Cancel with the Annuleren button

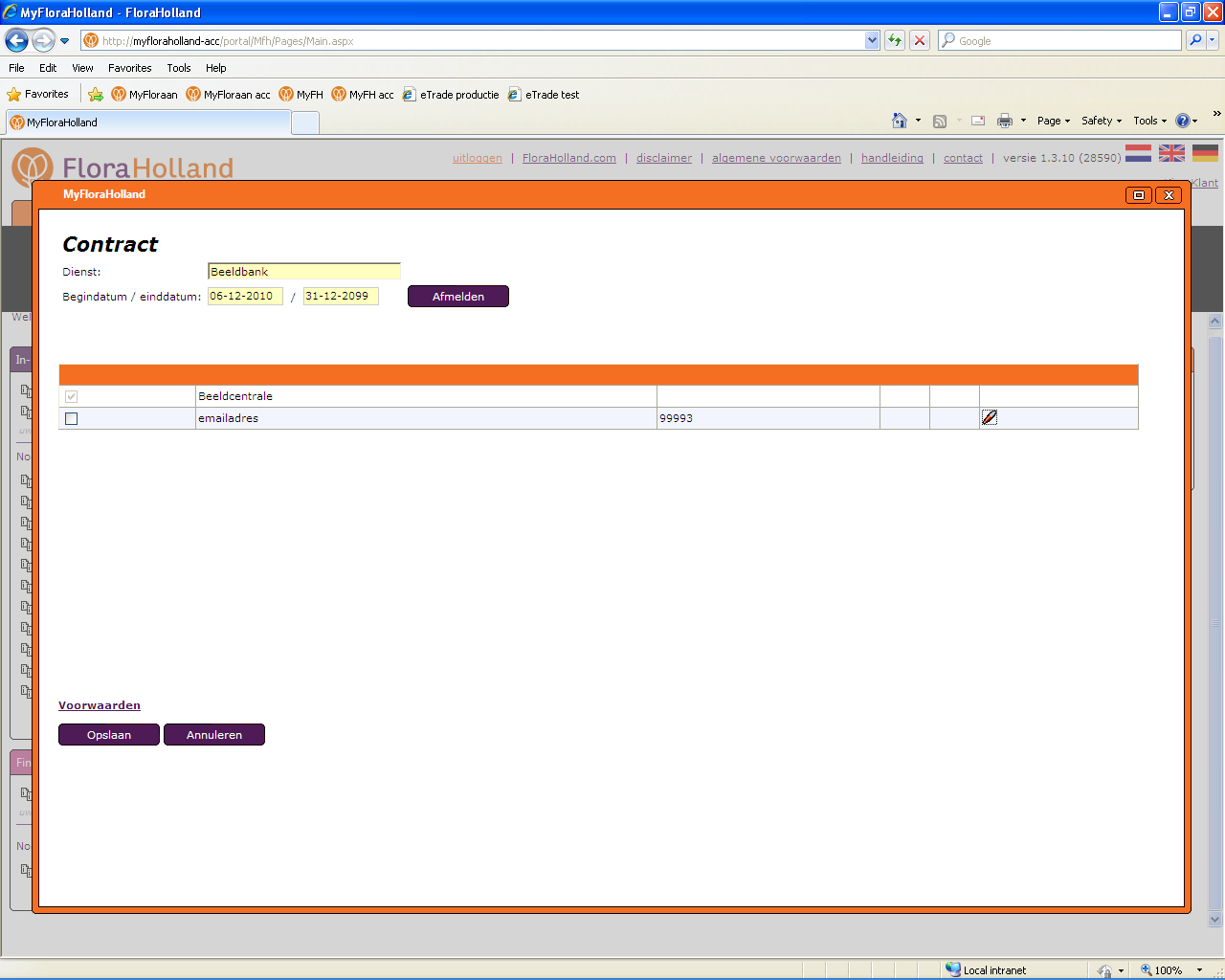pyautogui.click(x=214, y=735)
